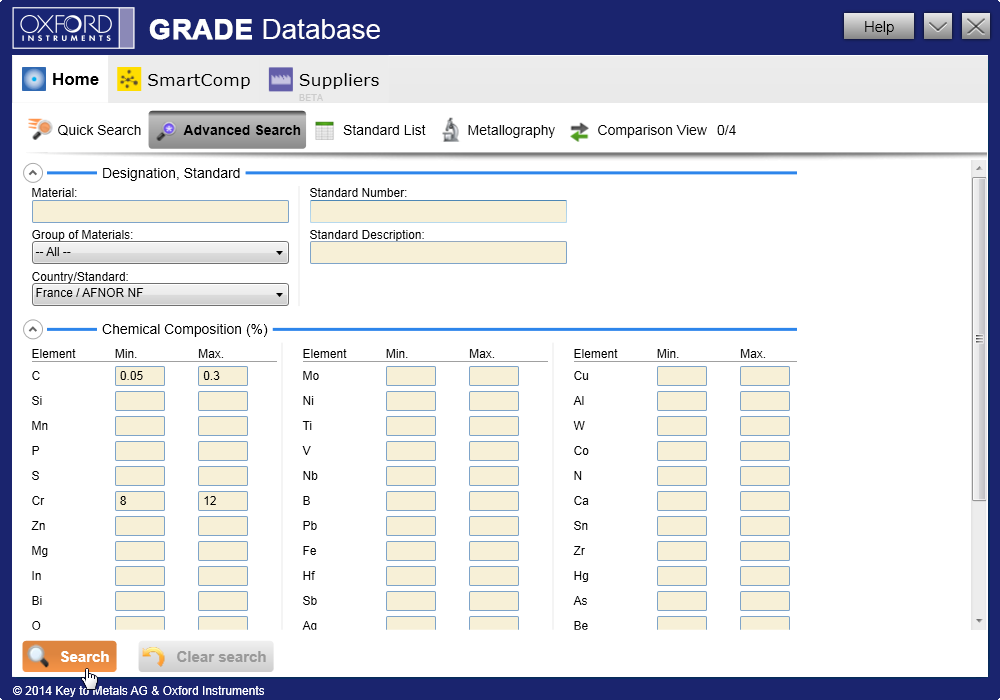1000x700 pixels.
Task: Click the C Max. field showing 0.3
Action: (x=223, y=376)
